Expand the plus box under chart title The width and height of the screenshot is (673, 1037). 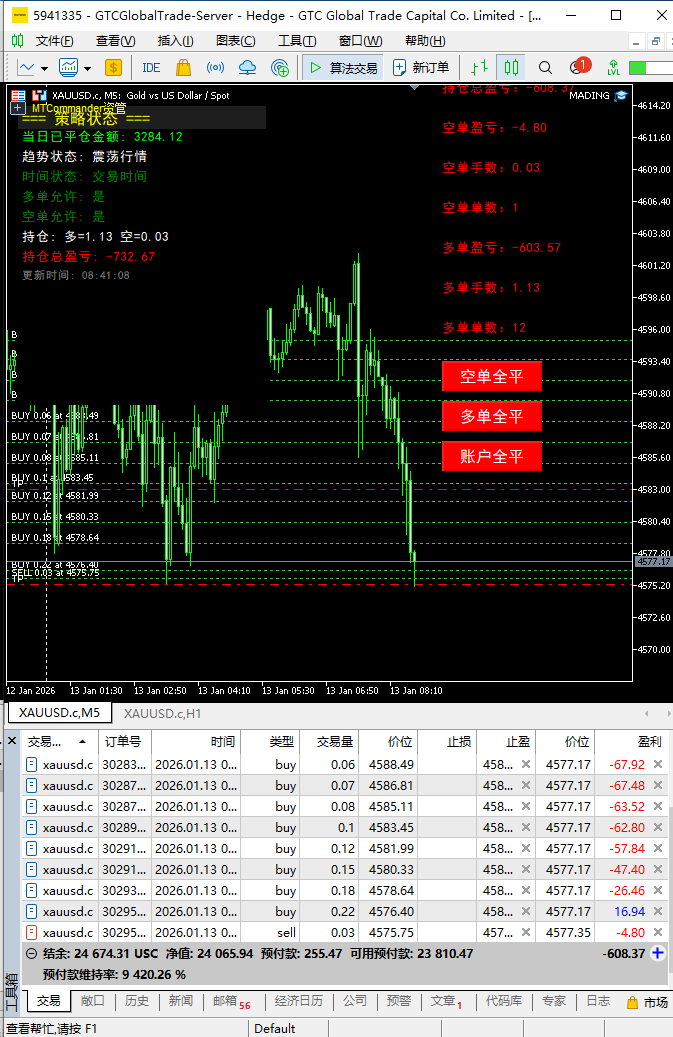(x=18, y=108)
